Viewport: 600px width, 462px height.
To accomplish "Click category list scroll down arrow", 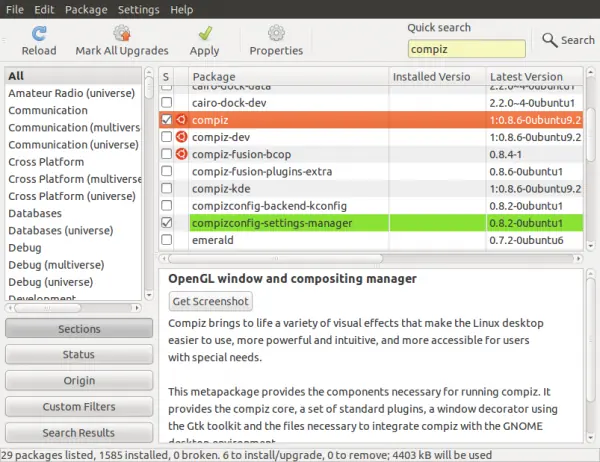I will [149, 295].
